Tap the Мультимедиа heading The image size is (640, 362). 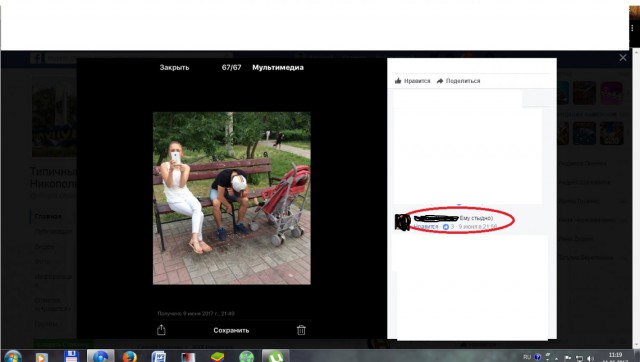tap(278, 67)
